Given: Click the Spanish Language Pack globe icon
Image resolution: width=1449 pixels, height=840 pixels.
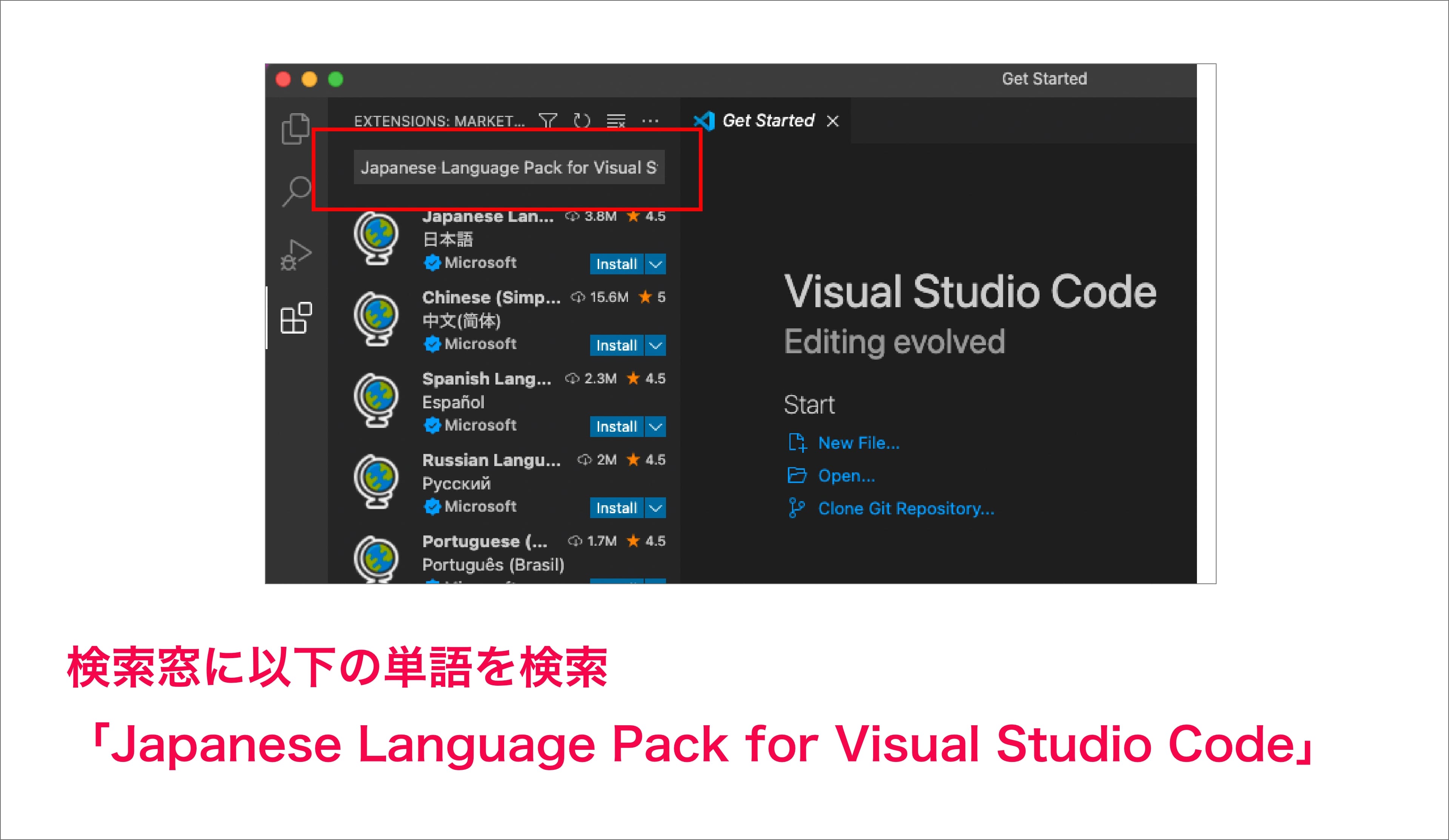Looking at the screenshot, I should tap(377, 401).
